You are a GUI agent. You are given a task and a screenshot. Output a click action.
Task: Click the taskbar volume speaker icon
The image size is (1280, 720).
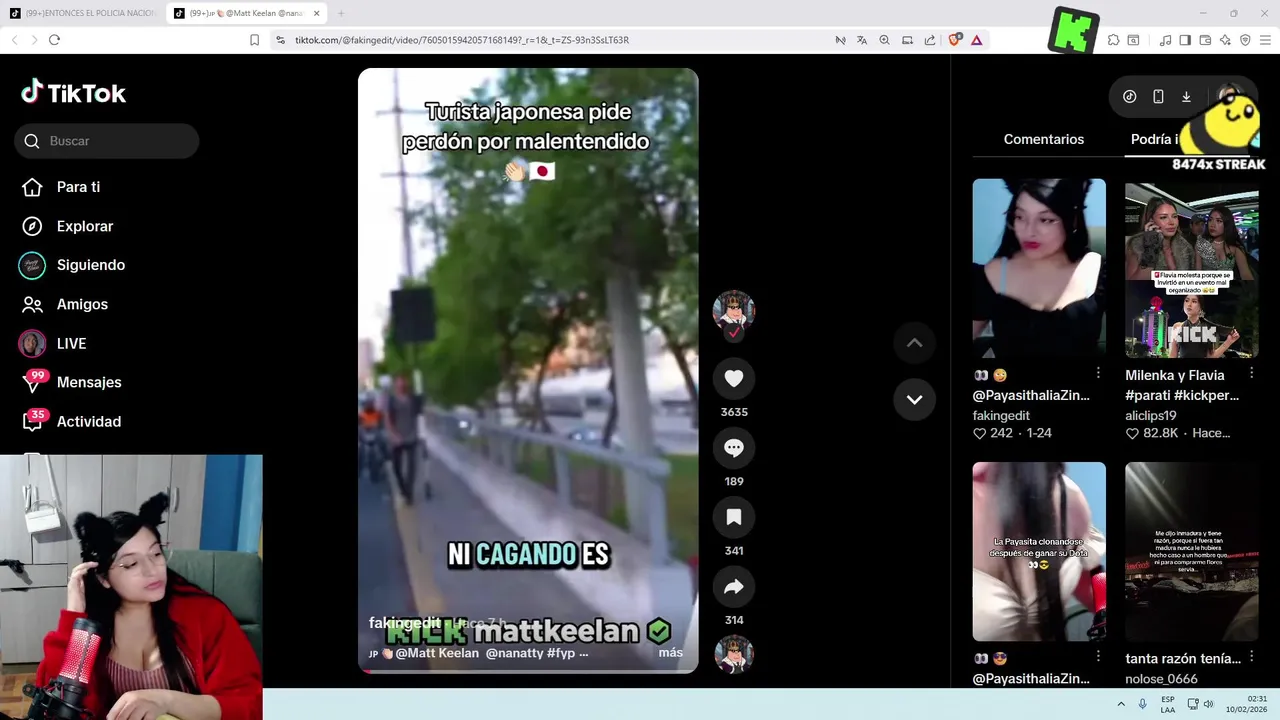click(1209, 704)
